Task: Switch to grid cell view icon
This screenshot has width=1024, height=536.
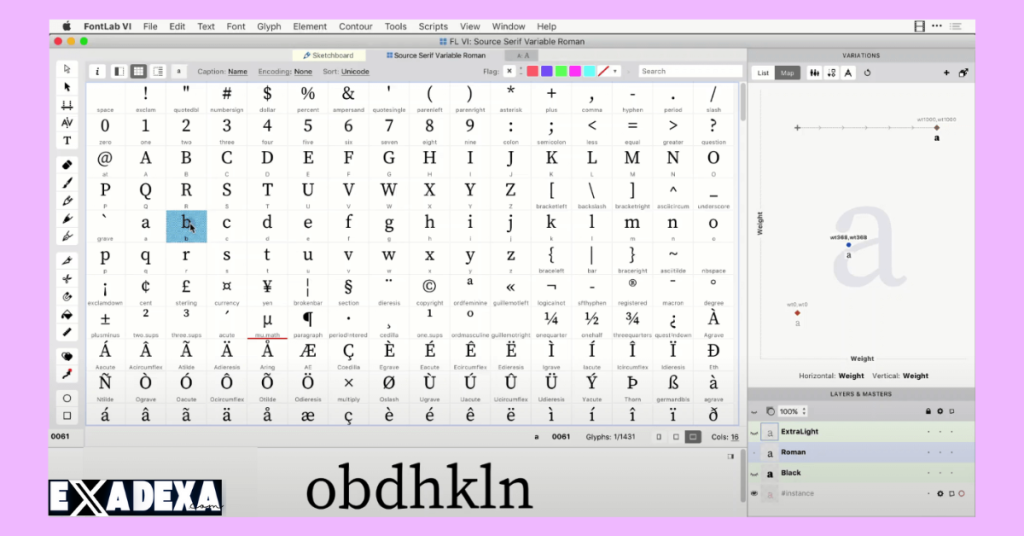Action: click(x=138, y=71)
